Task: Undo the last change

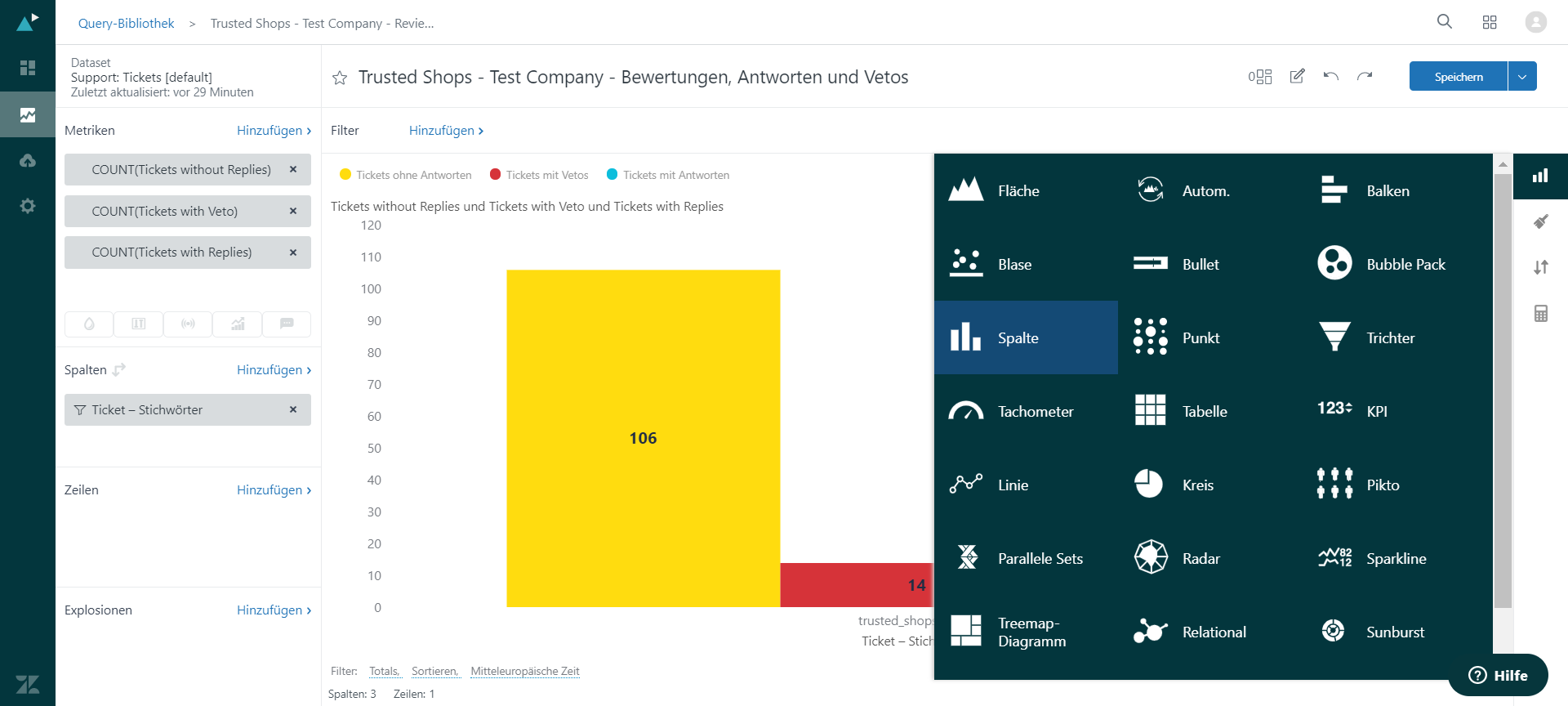Action: pos(1331,76)
